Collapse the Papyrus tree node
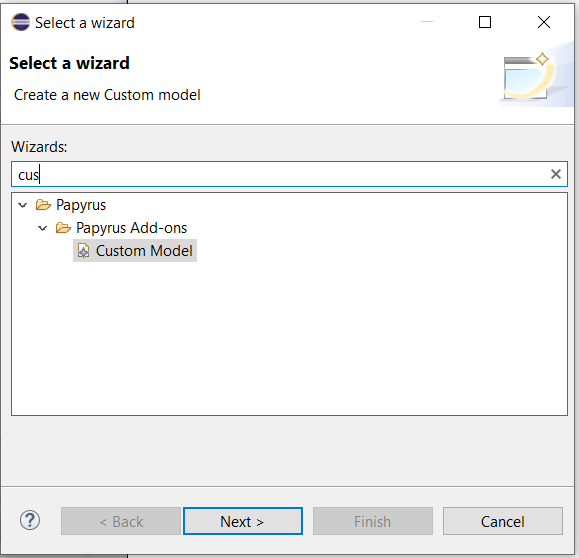Viewport: 579px width, 558px height. pos(23,205)
